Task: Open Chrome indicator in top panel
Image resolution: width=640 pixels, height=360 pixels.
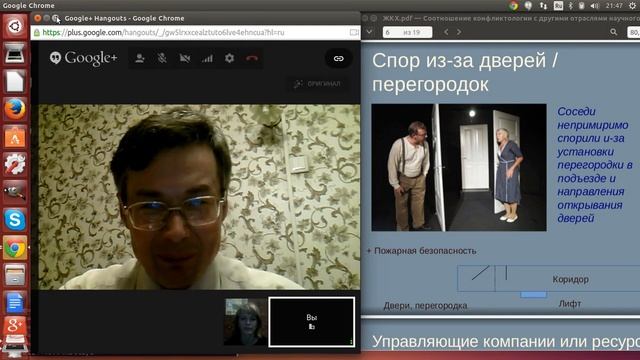Action: [513, 5]
